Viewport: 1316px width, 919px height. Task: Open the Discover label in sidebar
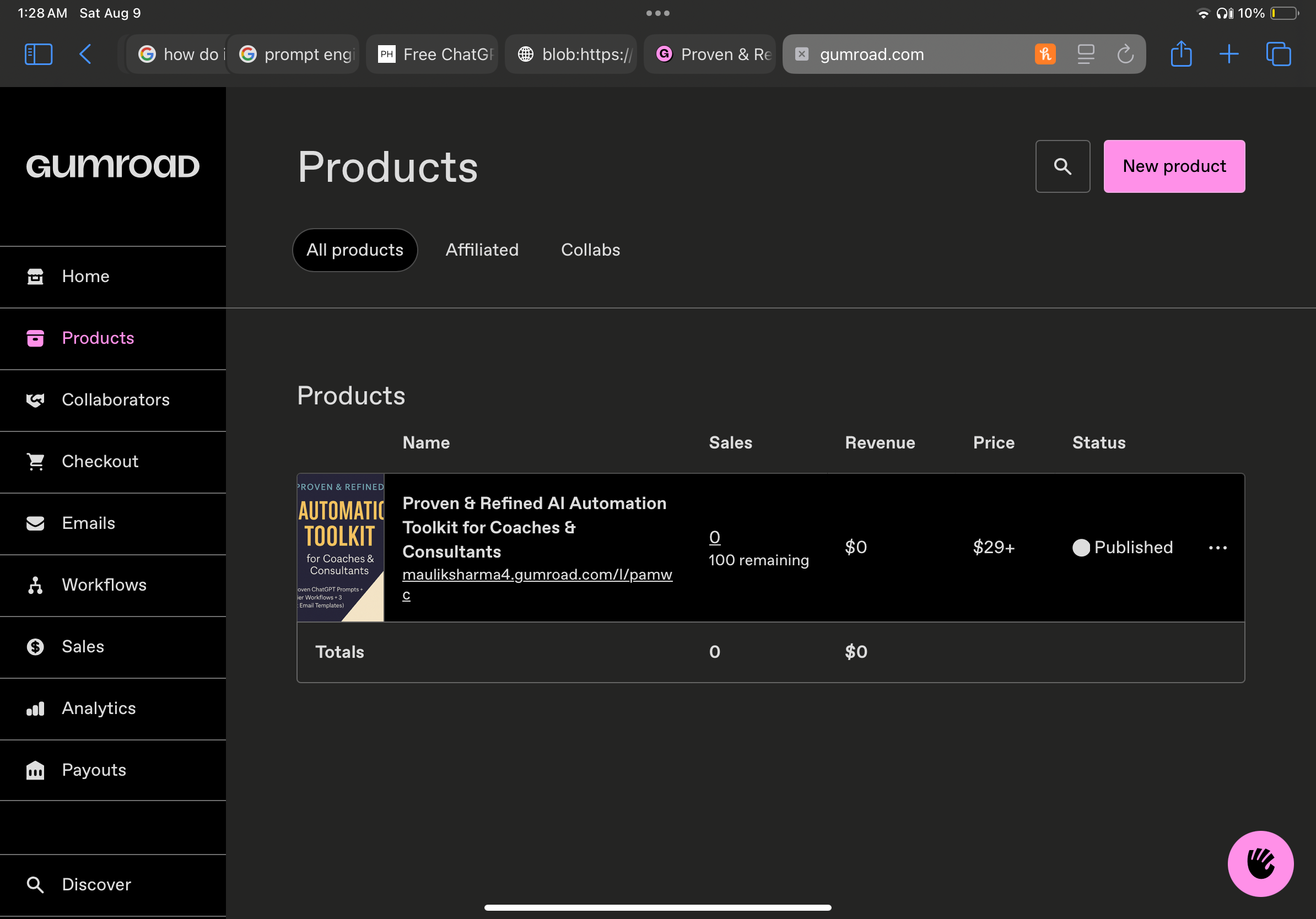point(96,885)
